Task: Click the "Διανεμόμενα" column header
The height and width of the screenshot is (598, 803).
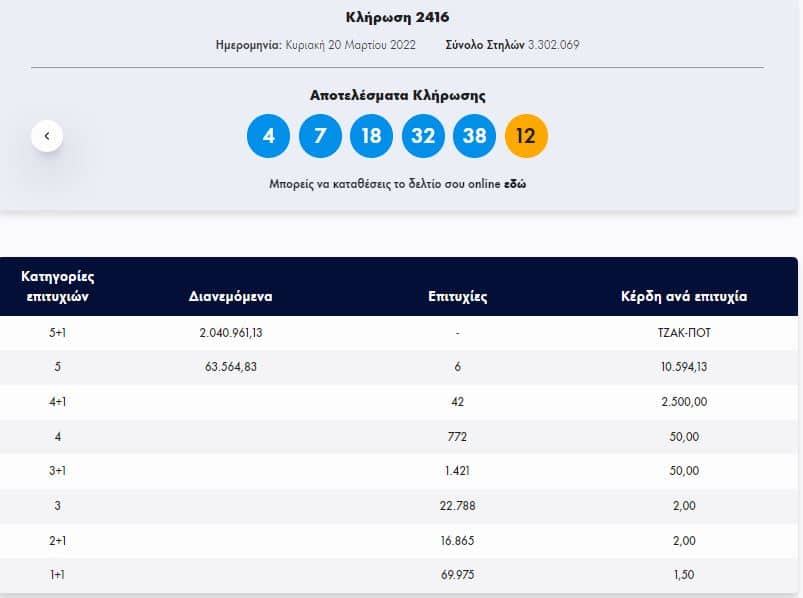Action: click(230, 297)
